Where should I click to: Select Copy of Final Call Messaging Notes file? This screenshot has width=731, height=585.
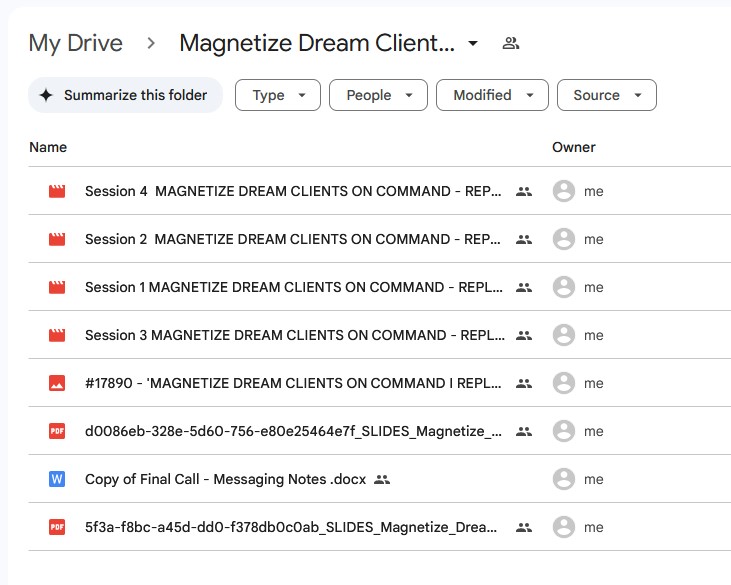[x=225, y=479]
